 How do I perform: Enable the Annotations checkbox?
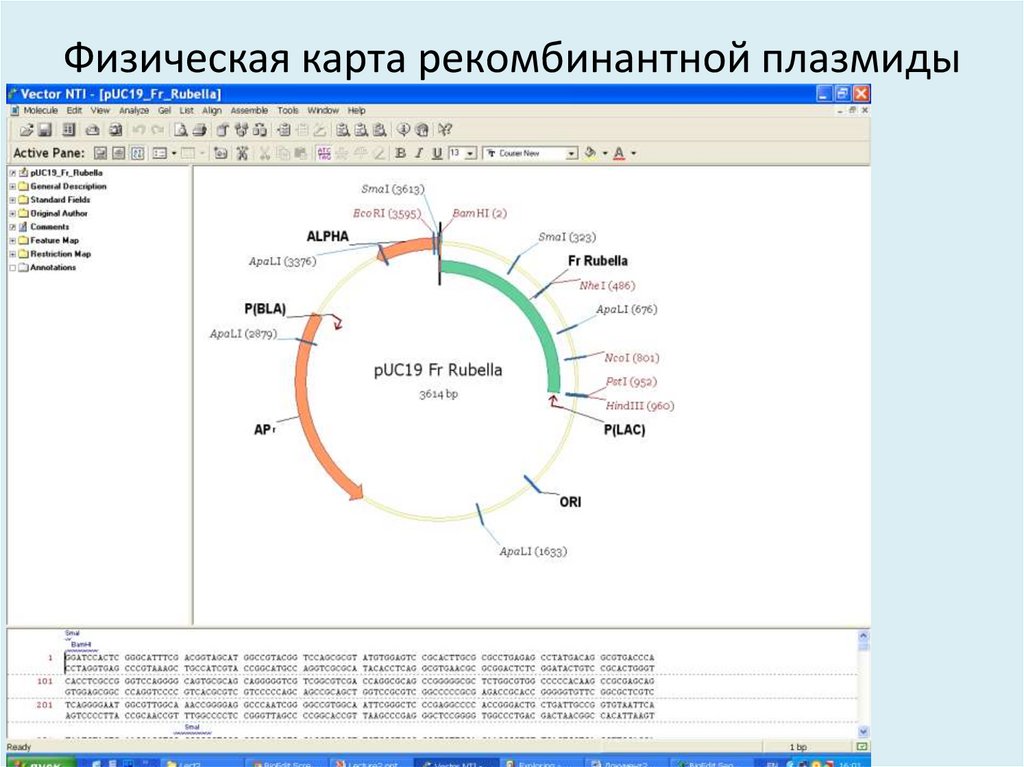point(13,267)
